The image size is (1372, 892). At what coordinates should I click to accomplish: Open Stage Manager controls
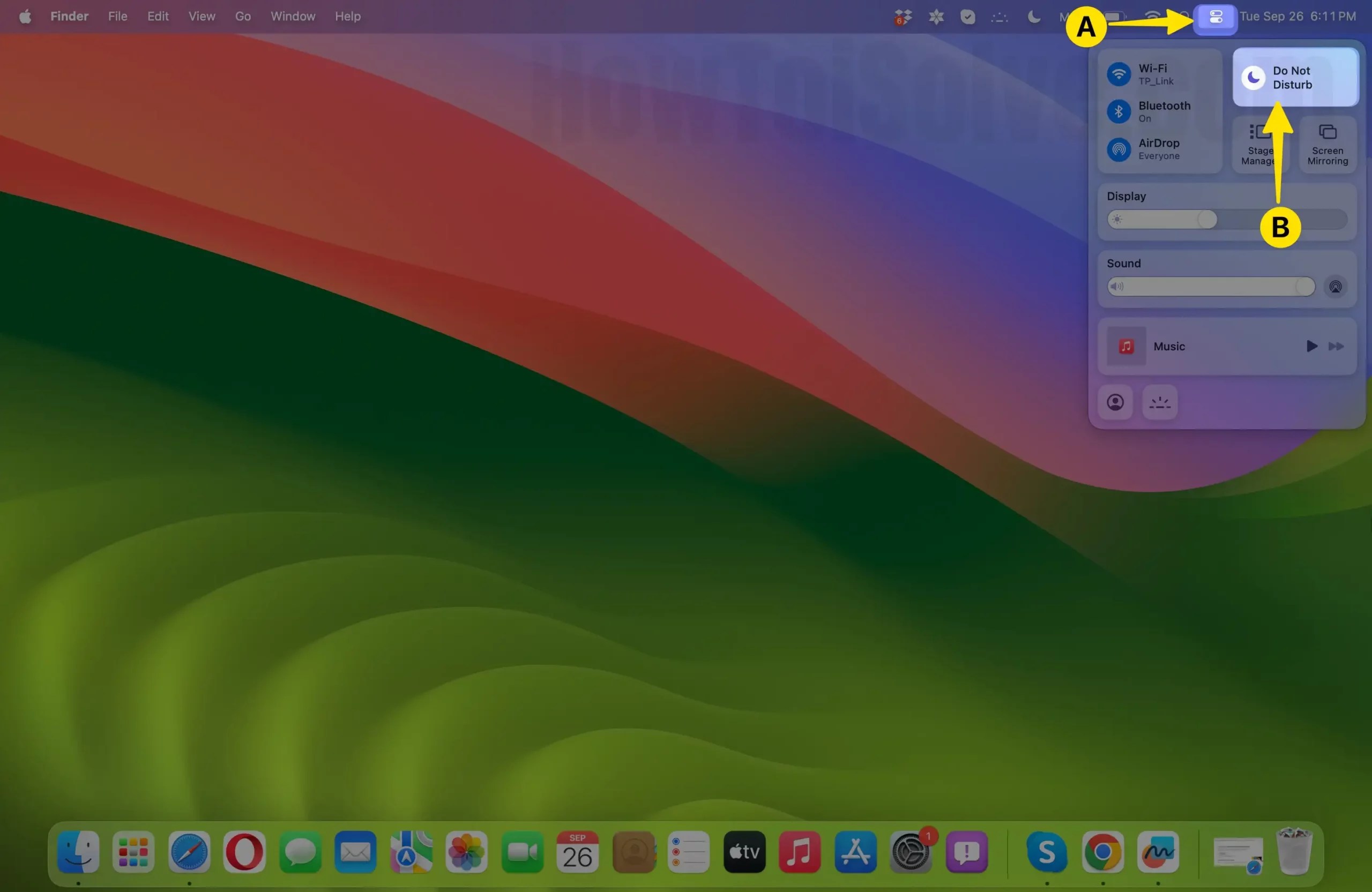point(1259,144)
